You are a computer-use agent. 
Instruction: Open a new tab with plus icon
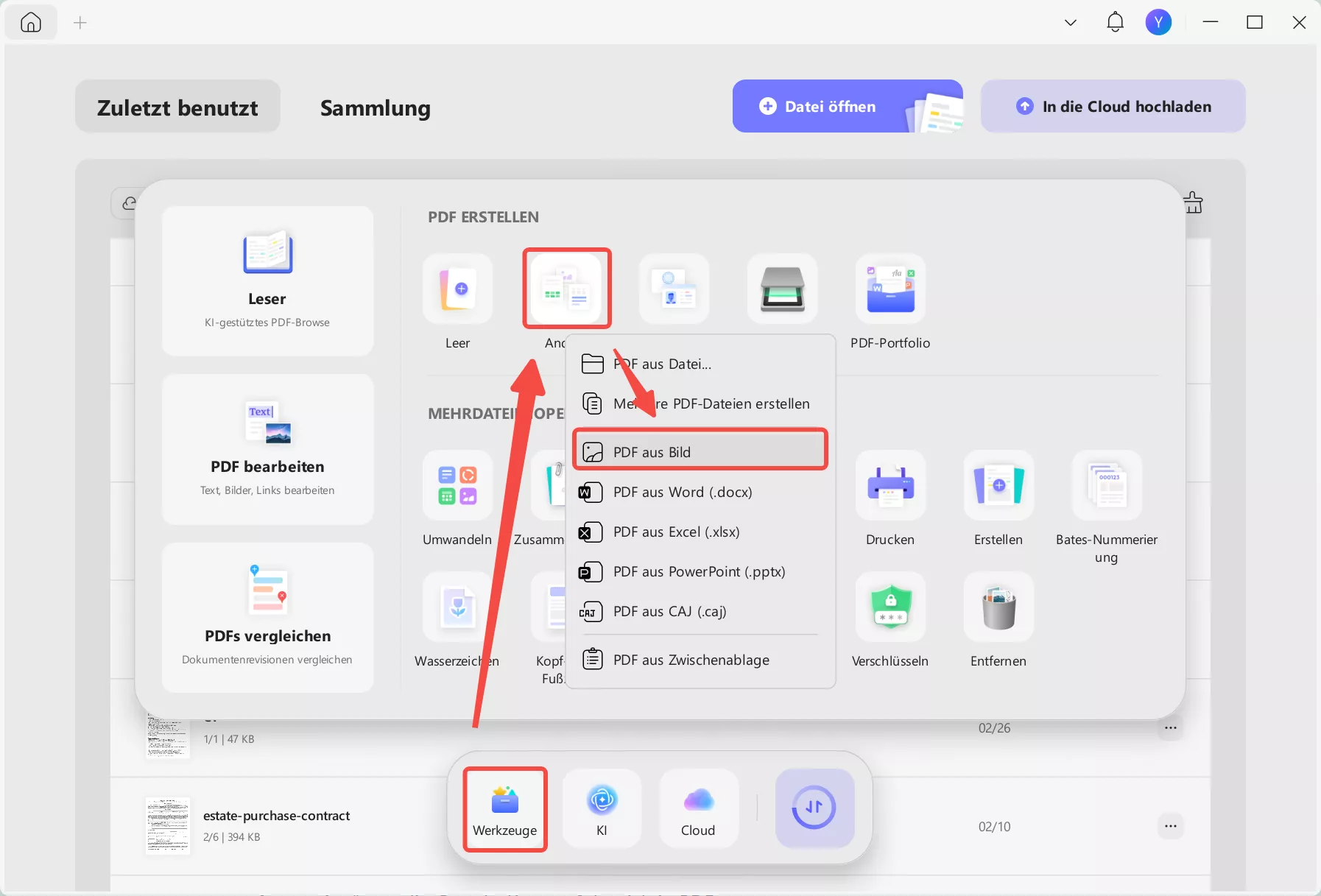(x=80, y=23)
